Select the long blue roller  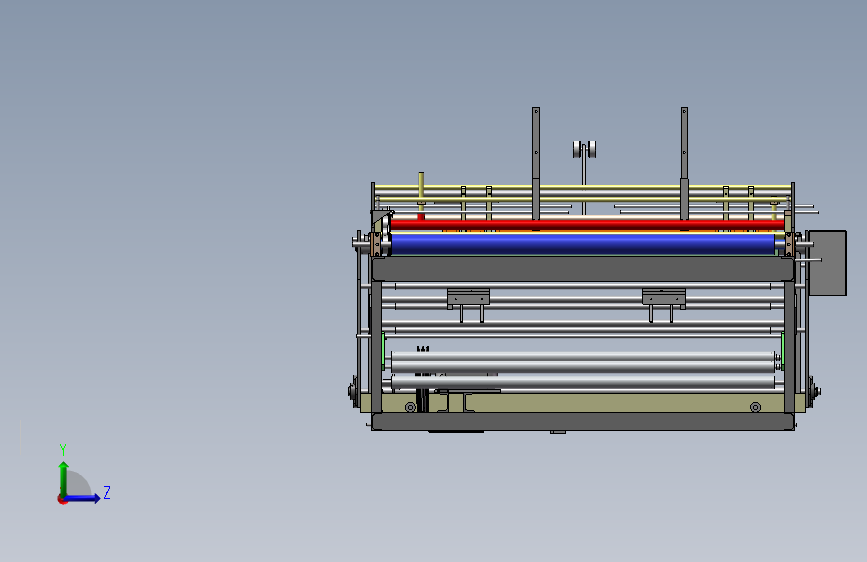583,244
